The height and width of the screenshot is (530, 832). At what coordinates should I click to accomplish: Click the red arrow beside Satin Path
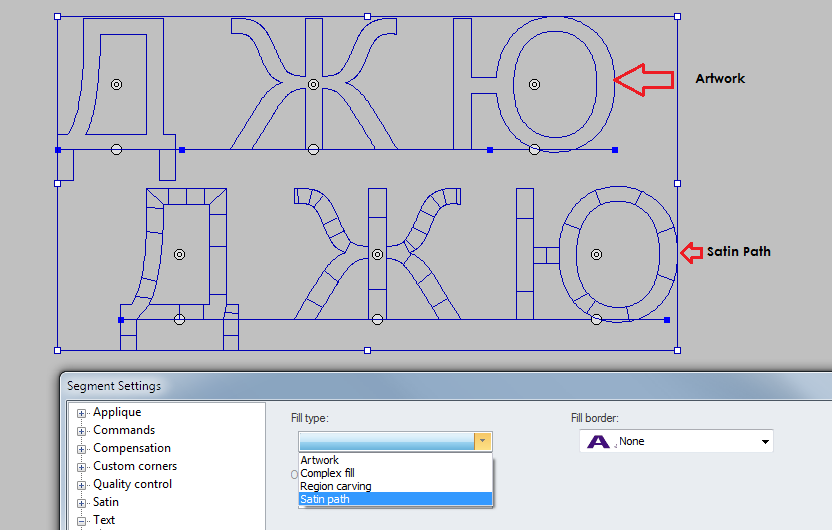tap(691, 252)
